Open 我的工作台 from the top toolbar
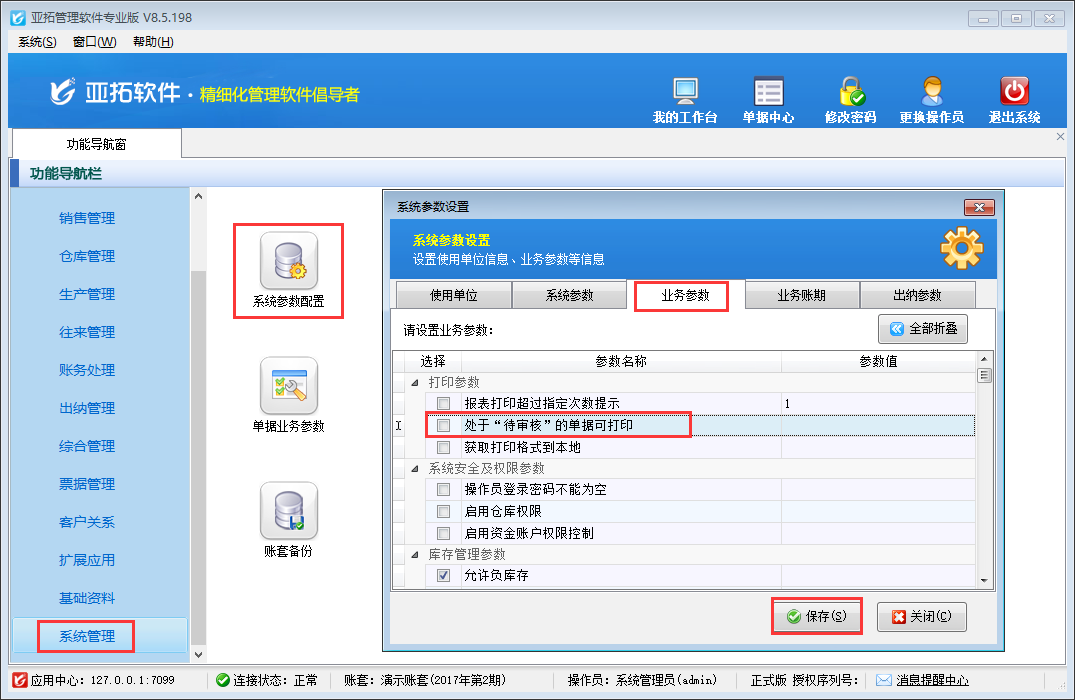The width and height of the screenshot is (1075, 700). click(685, 93)
